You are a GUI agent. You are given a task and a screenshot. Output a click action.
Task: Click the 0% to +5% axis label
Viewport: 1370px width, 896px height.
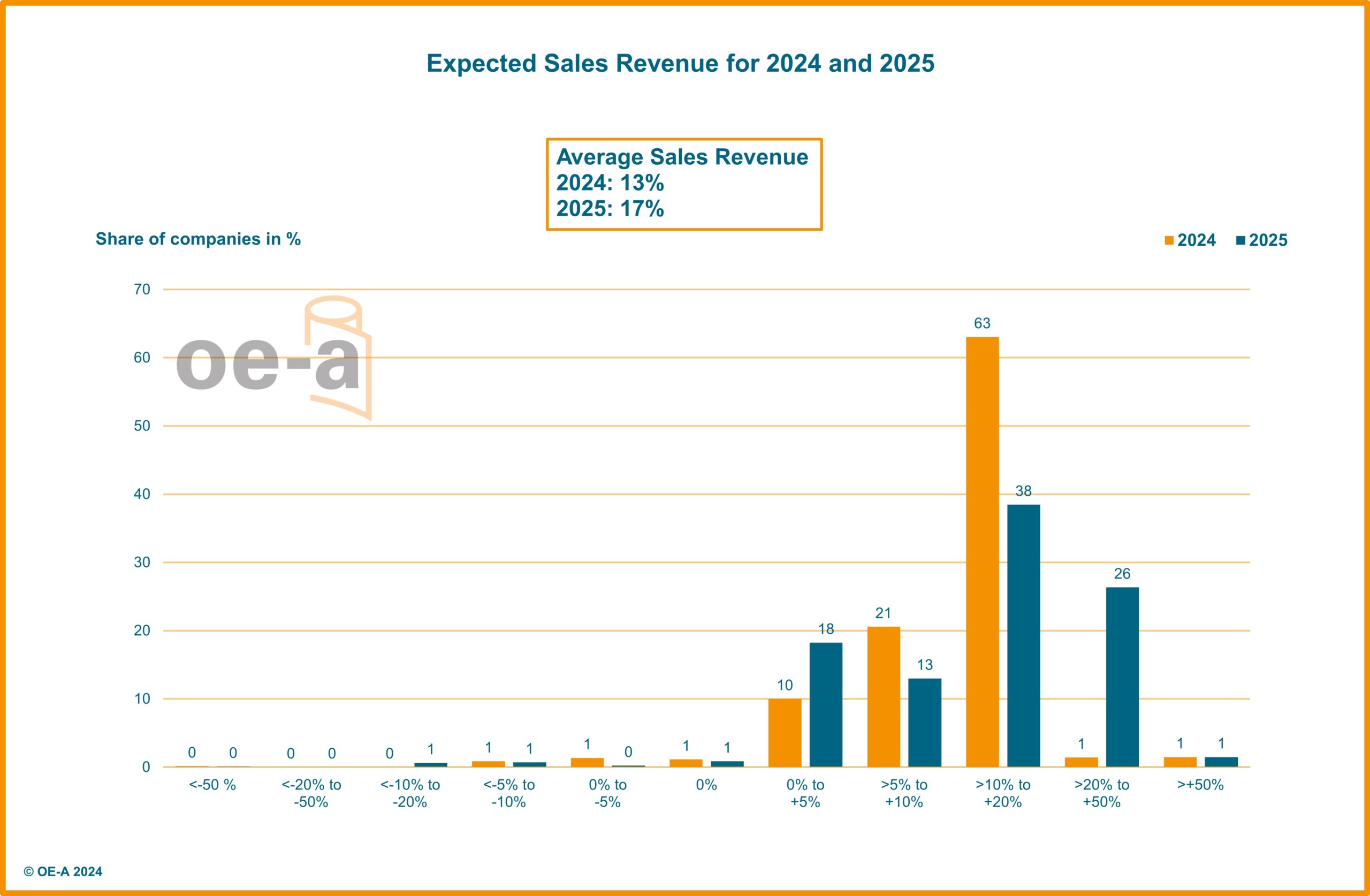click(x=805, y=793)
